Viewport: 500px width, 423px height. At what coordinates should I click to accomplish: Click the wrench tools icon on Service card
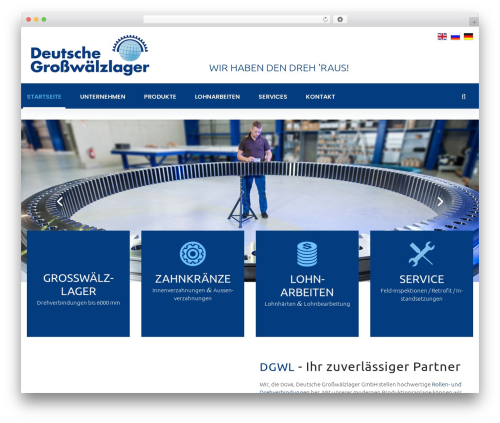tap(422, 254)
